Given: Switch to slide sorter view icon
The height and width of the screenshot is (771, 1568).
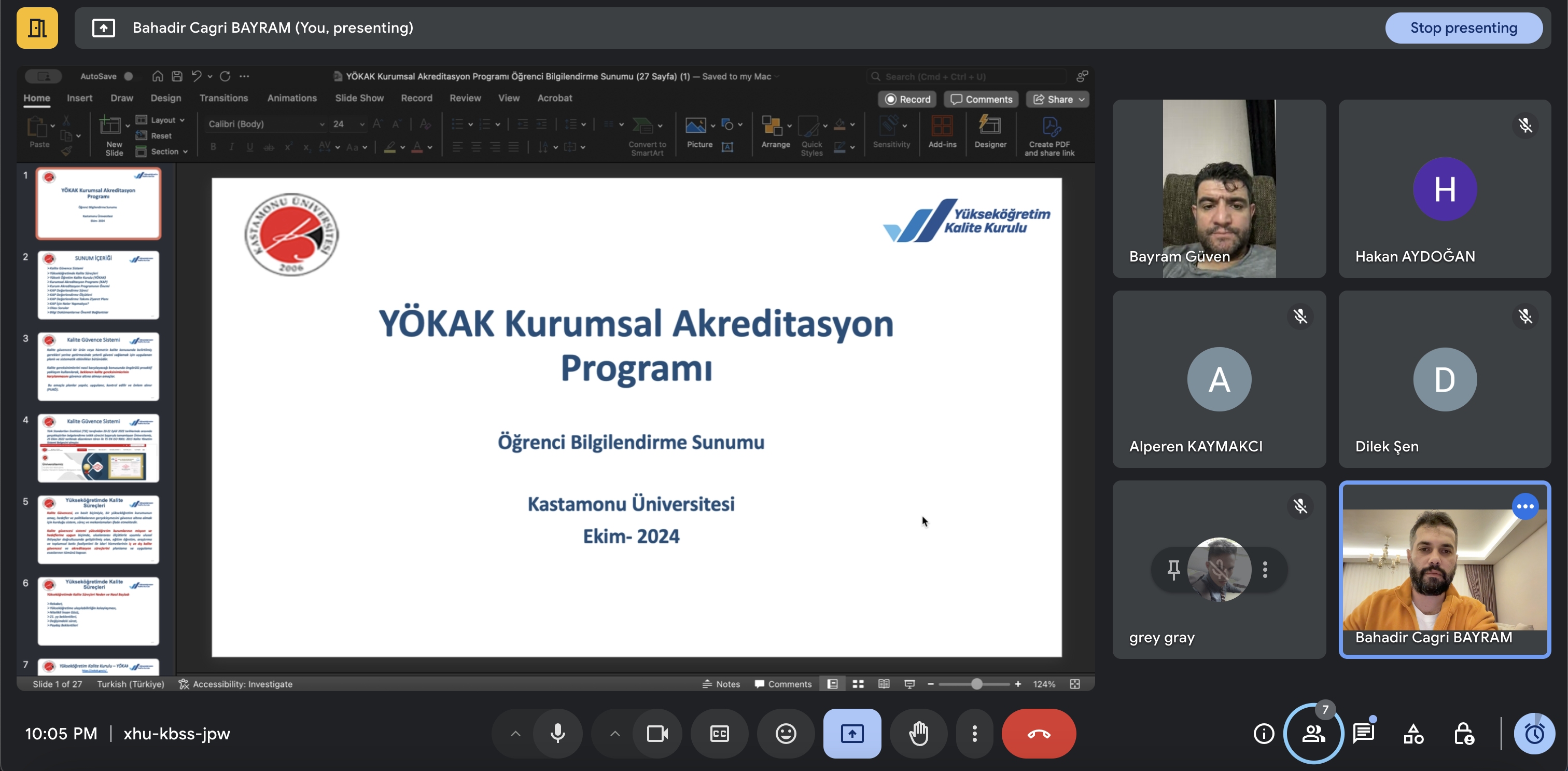Looking at the screenshot, I should [858, 684].
